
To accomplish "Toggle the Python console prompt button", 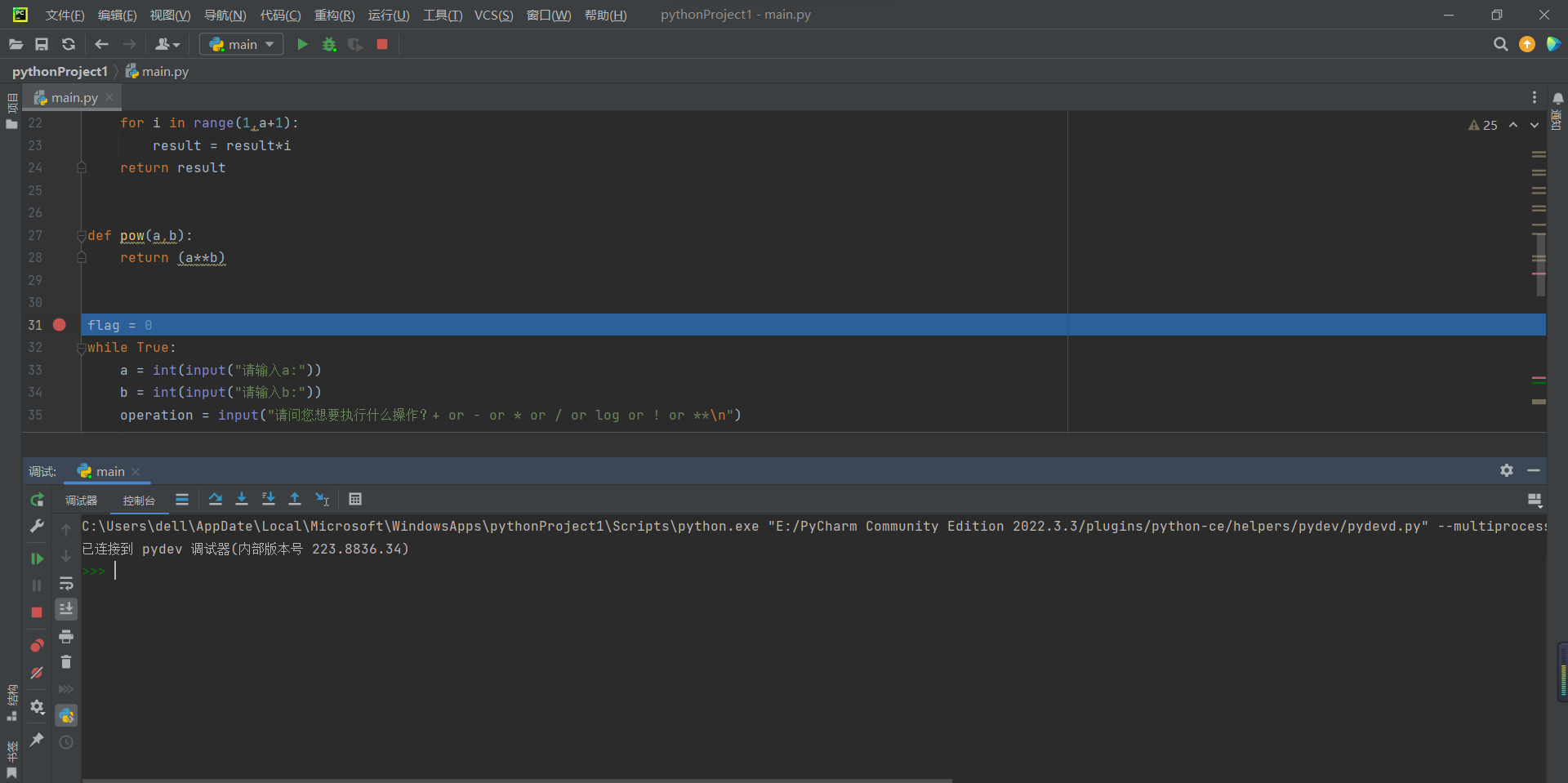I will tap(66, 716).
